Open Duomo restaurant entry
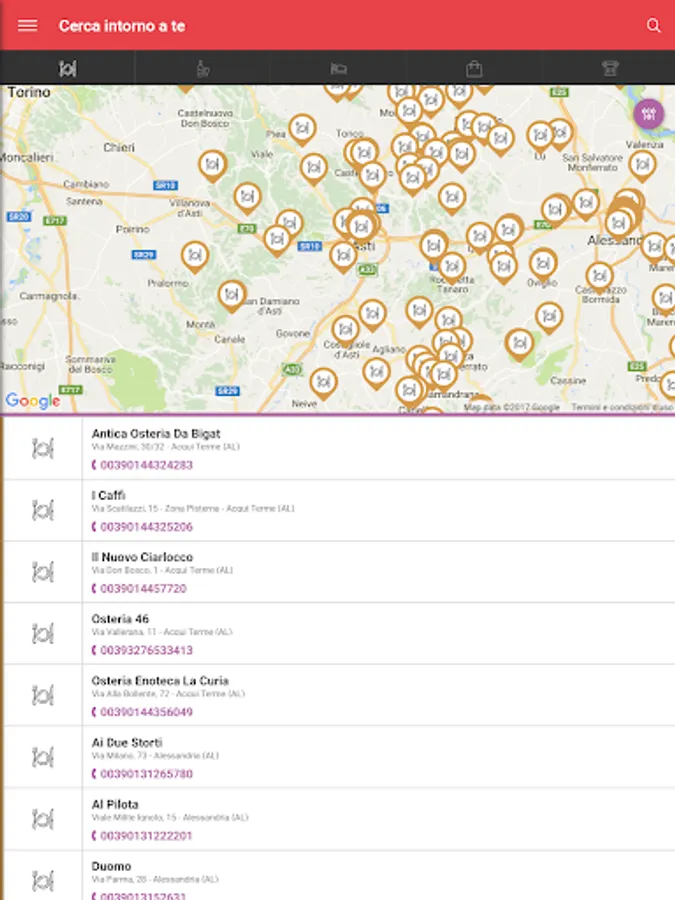The image size is (675, 900). 339,875
